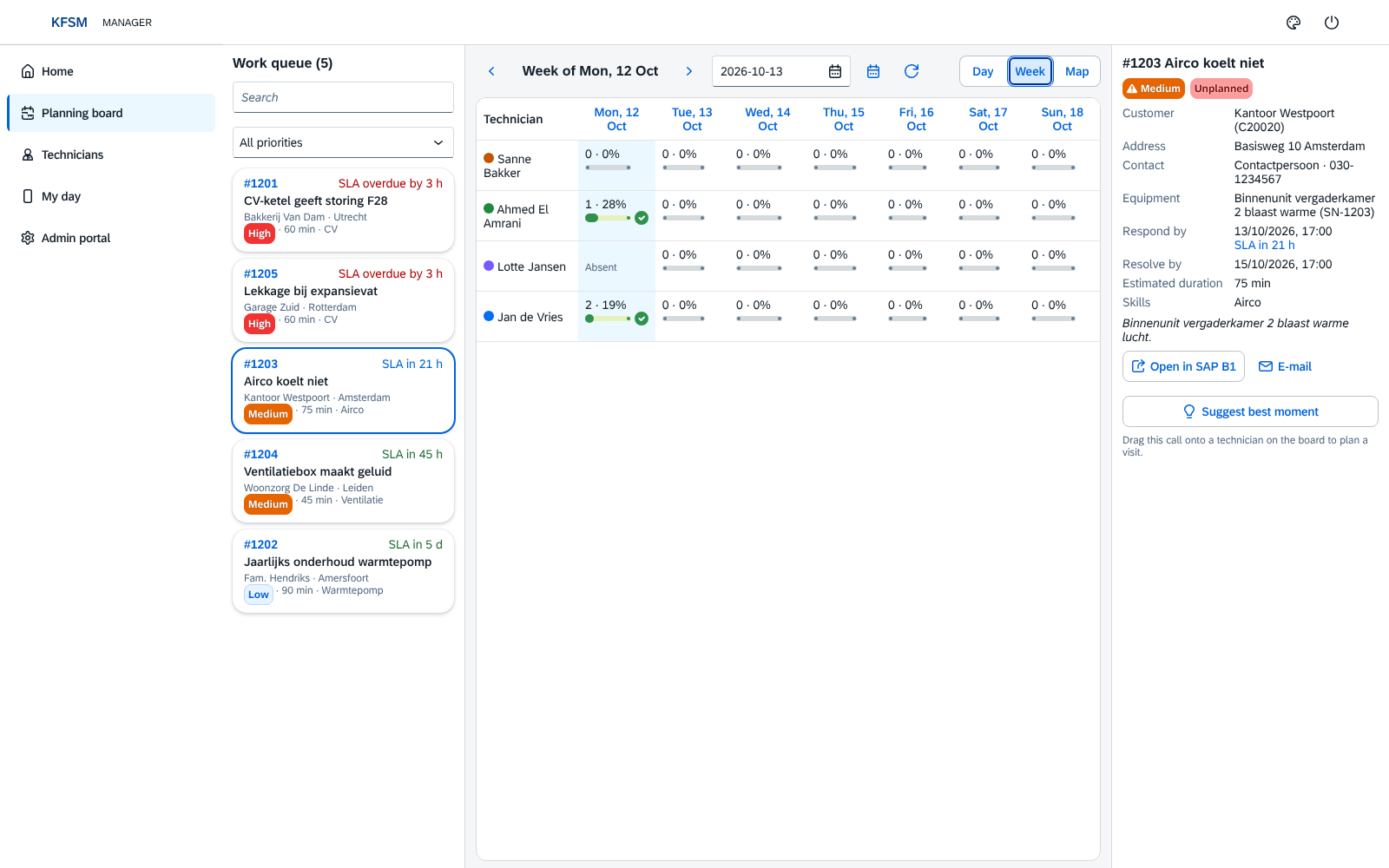Open in SAP B1 button
Screen dimensions: 1389x868
tap(1183, 366)
